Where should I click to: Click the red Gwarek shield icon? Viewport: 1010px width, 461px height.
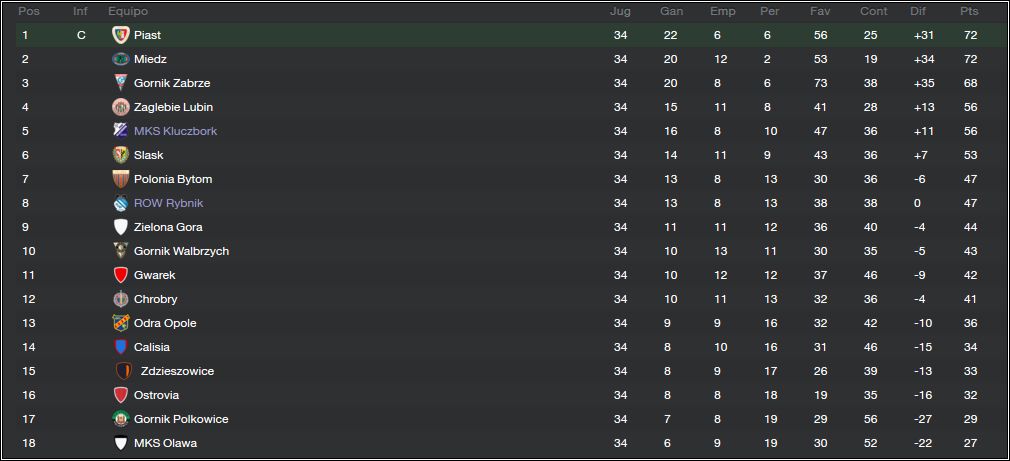point(120,275)
